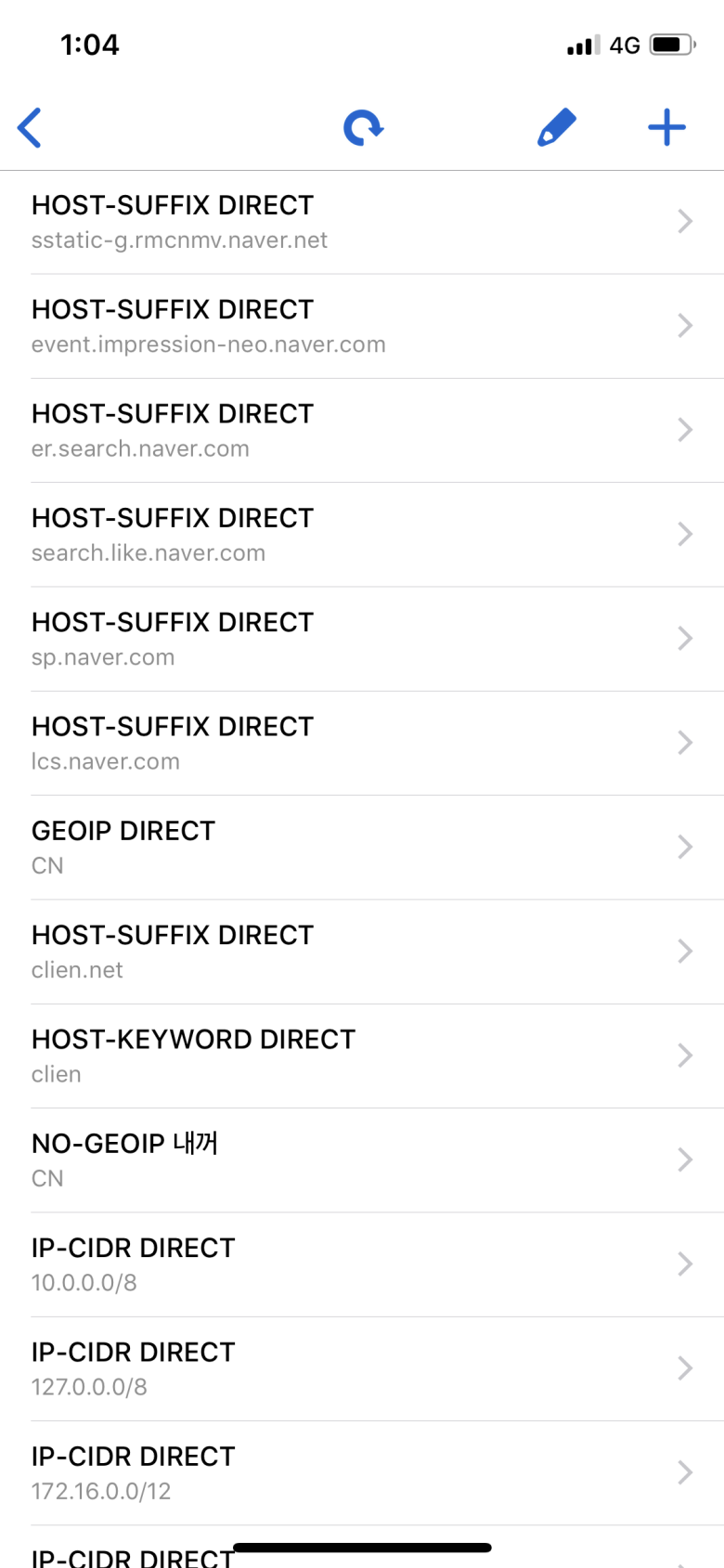
Task: Open chevron for event.impression-neo.naver.com rule
Action: tap(685, 326)
